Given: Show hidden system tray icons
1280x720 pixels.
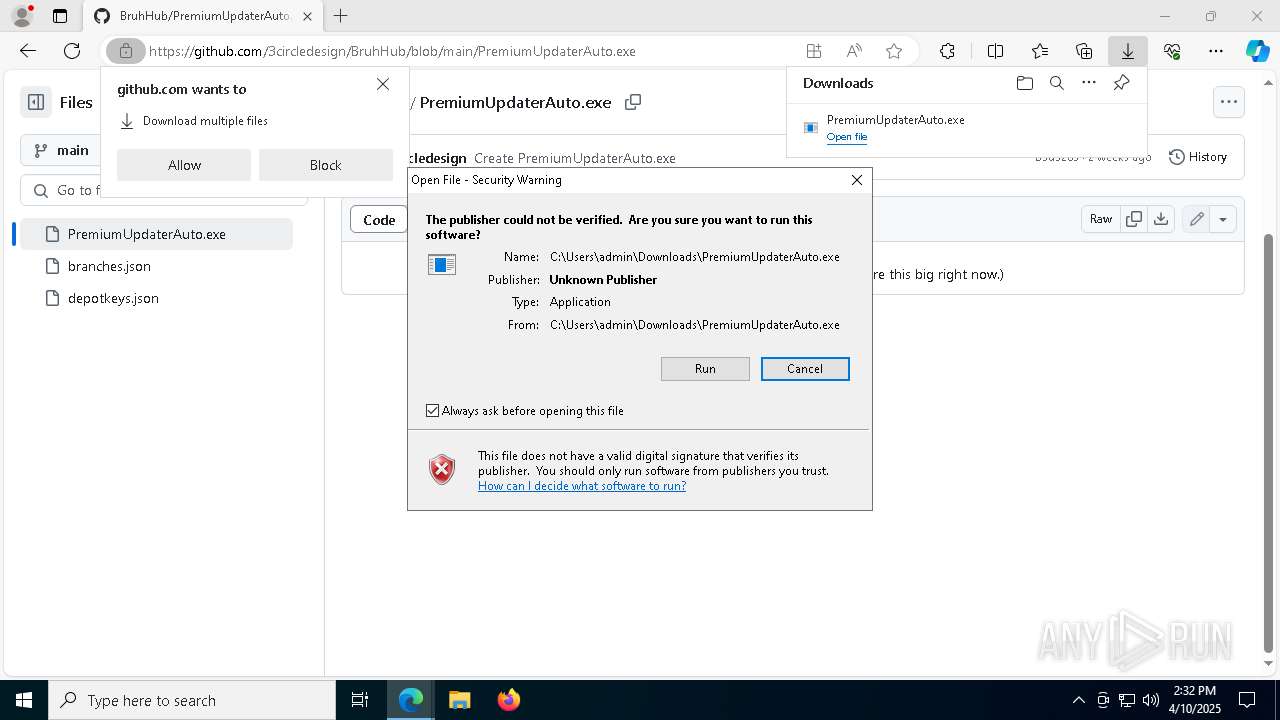Looking at the screenshot, I should [1078, 700].
